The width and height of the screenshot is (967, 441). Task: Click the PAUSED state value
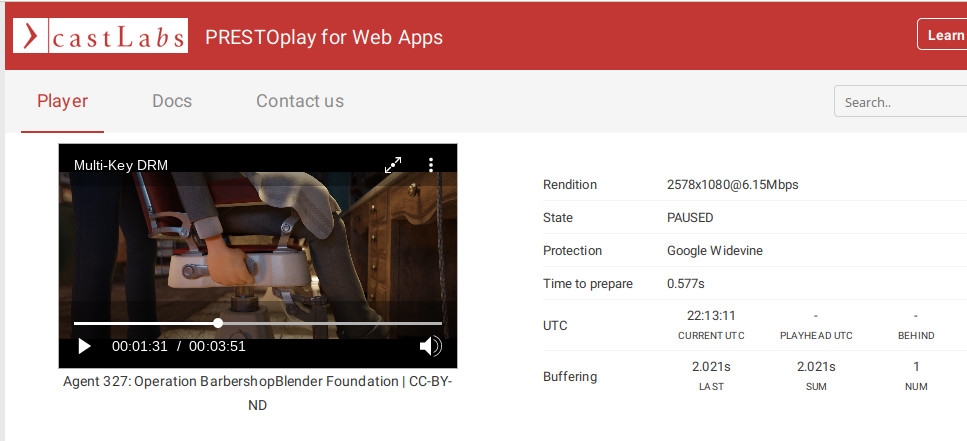690,218
